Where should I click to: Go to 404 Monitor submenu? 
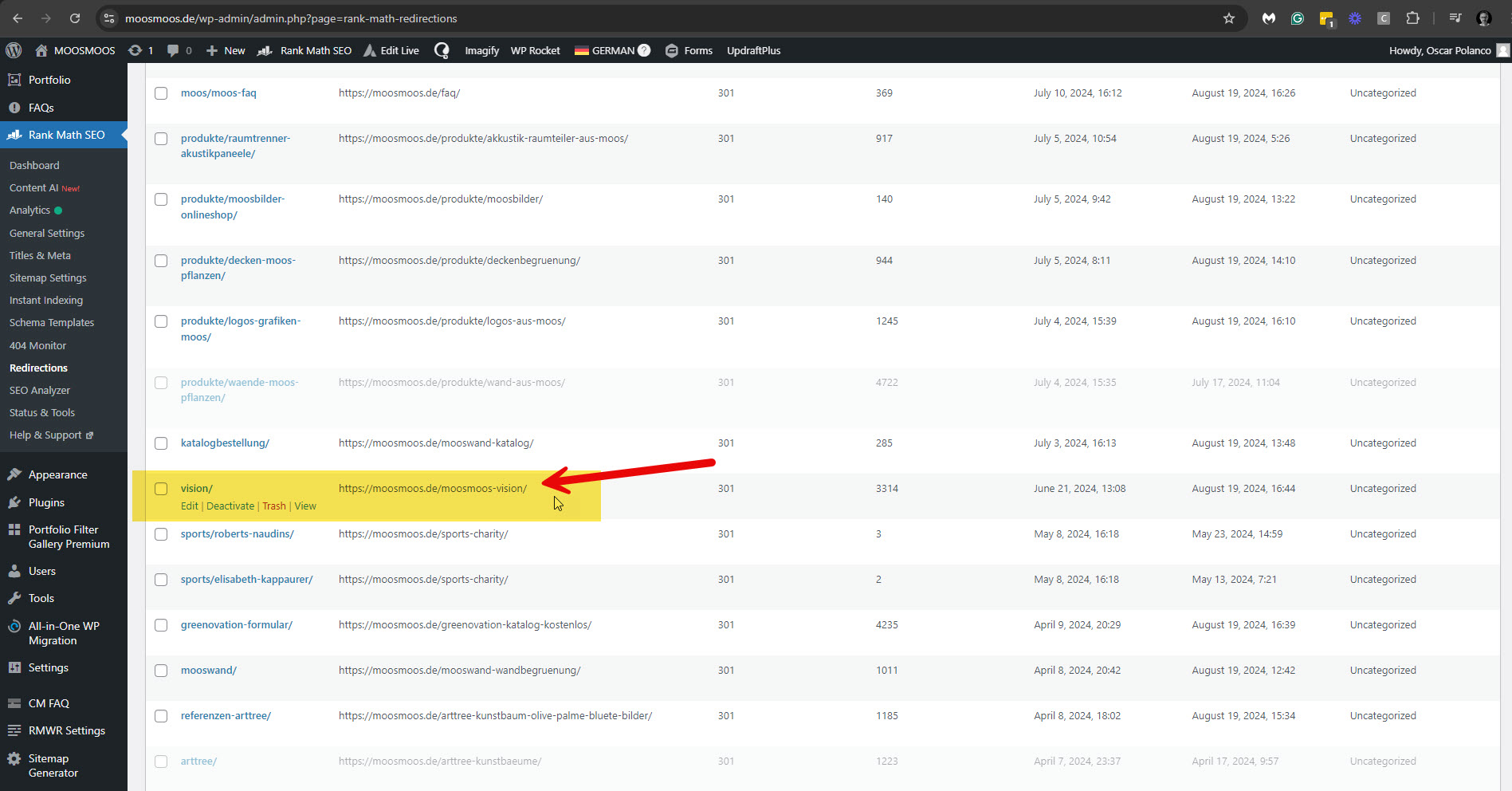(37, 345)
